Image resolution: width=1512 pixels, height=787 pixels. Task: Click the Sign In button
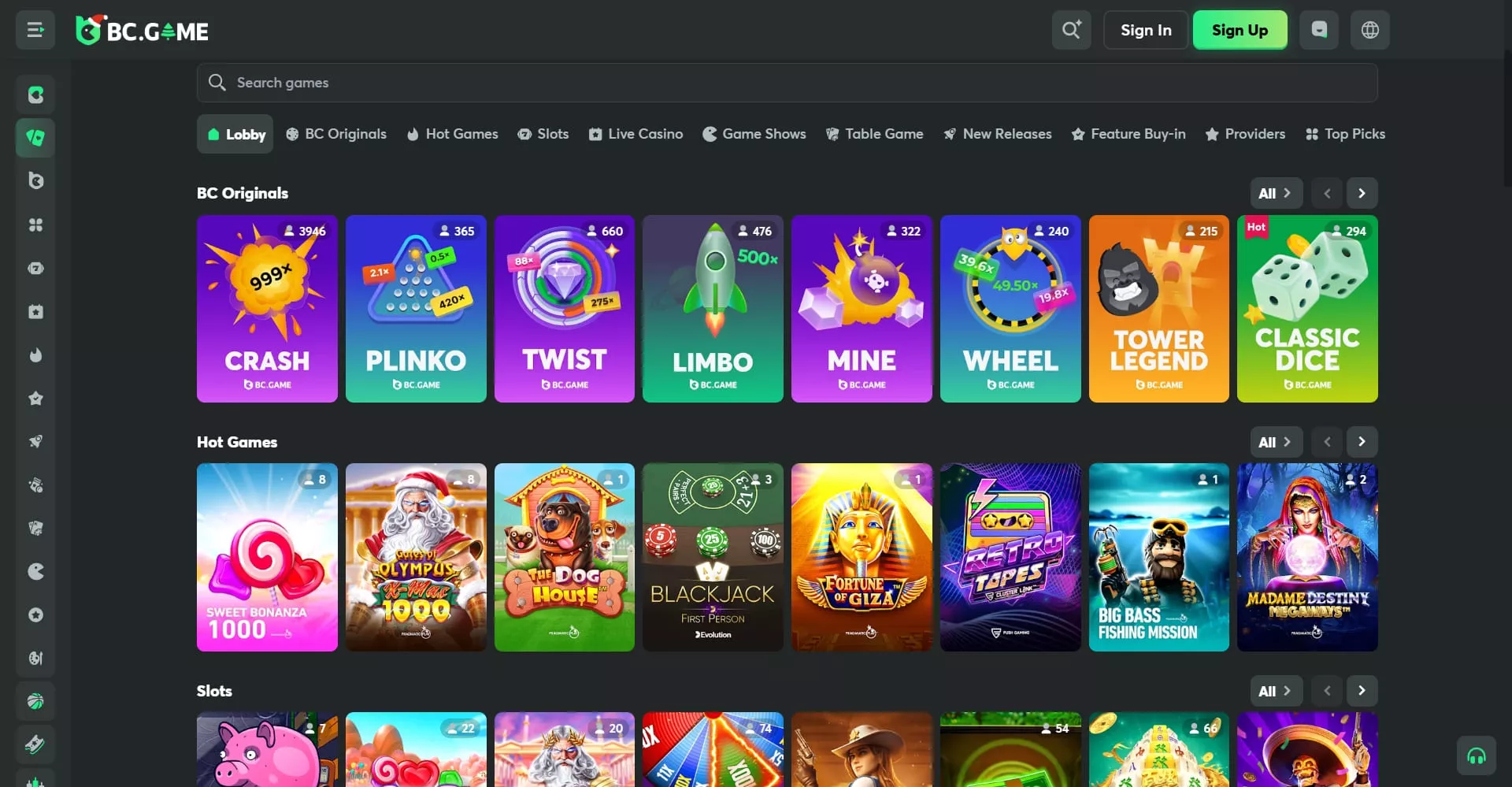[x=1146, y=30]
